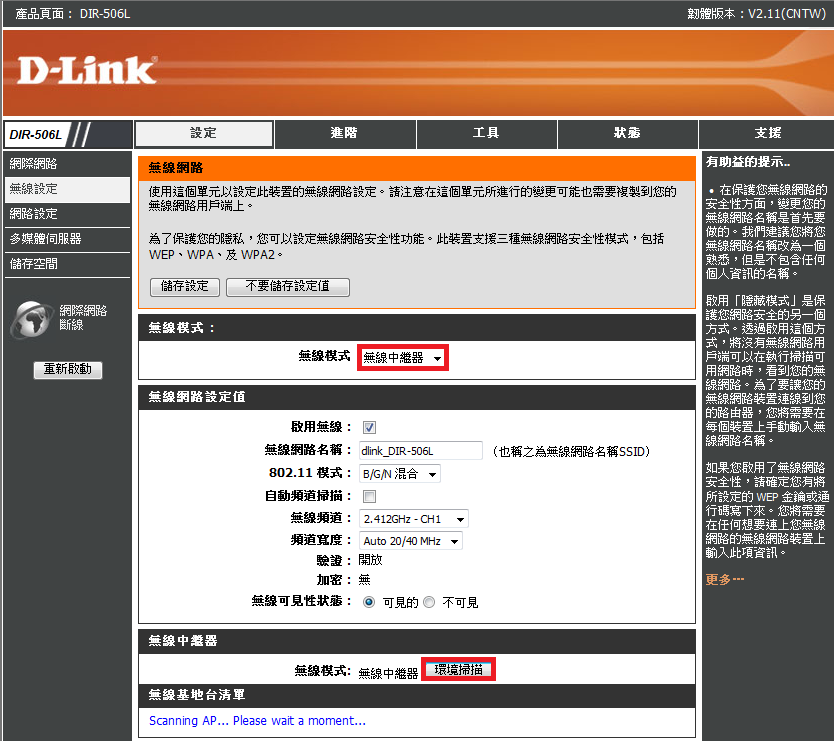Viewport: 834px width, 741px height.
Task: Open the 無線模式 dropdown
Action: pyautogui.click(x=403, y=357)
